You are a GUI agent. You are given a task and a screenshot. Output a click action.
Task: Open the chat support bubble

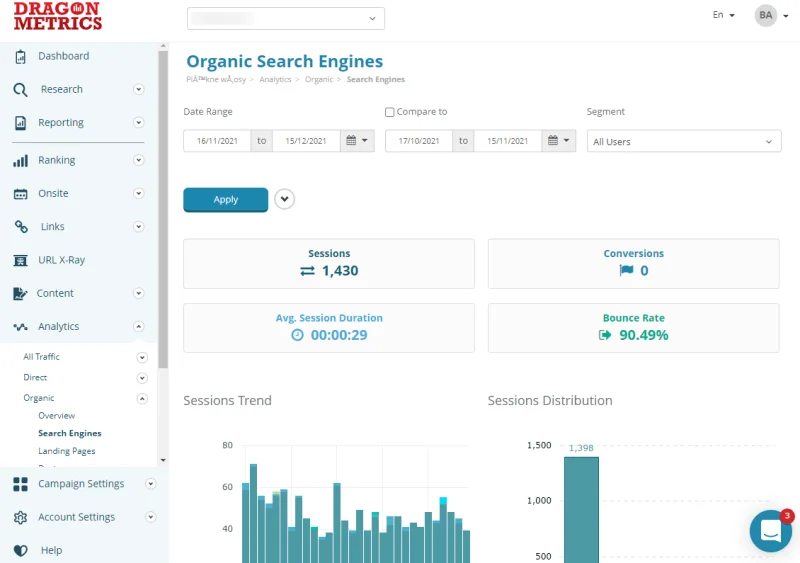771,531
